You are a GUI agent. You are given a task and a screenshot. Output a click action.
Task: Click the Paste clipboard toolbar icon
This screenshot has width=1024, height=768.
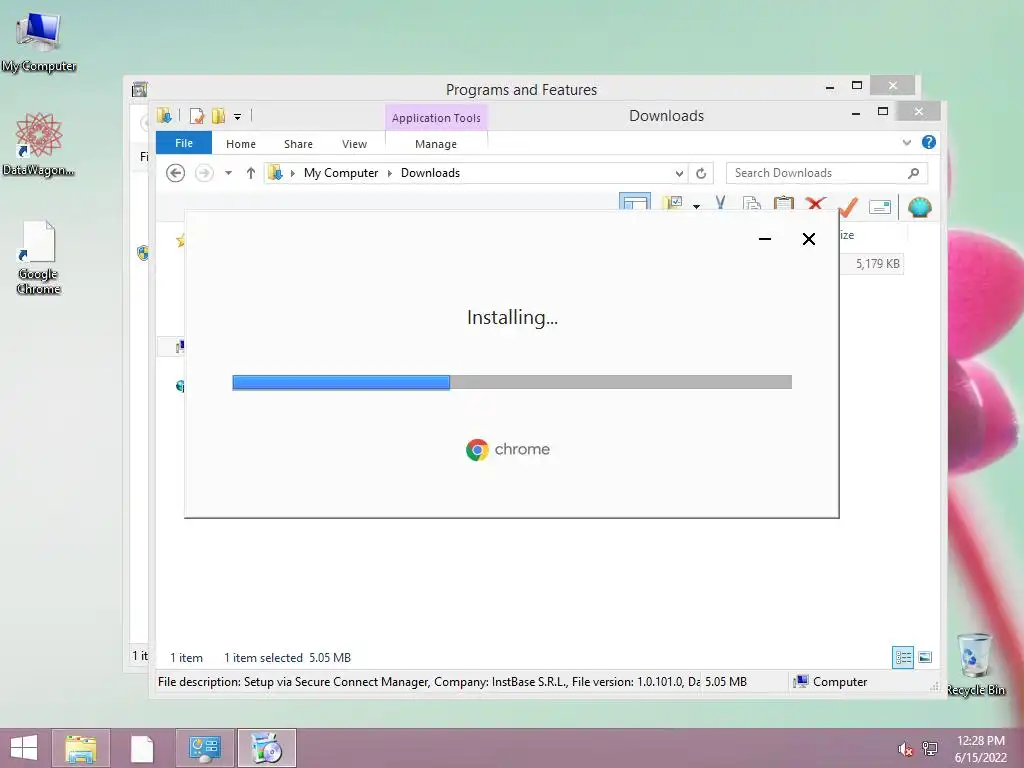[x=784, y=203]
